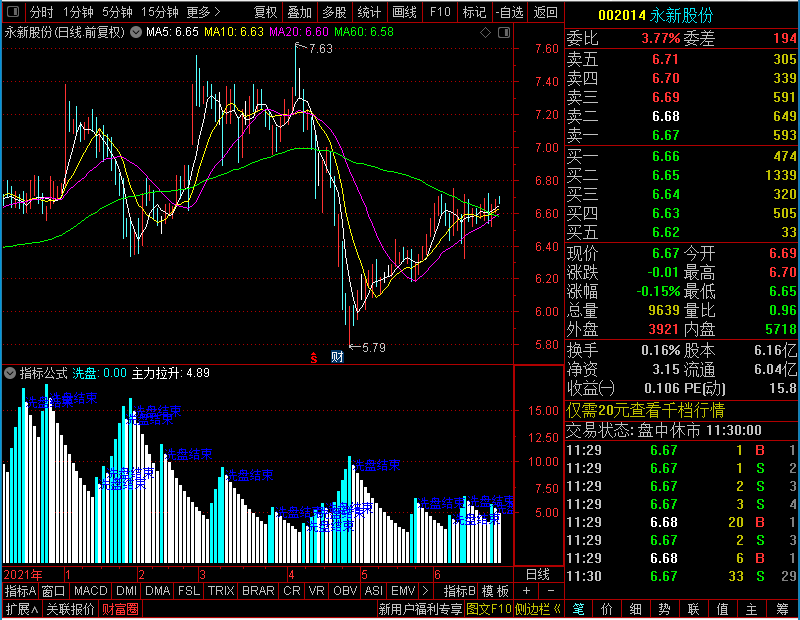This screenshot has height=620, width=800.
Task: Select the 5分钟 period
Action: coord(117,12)
